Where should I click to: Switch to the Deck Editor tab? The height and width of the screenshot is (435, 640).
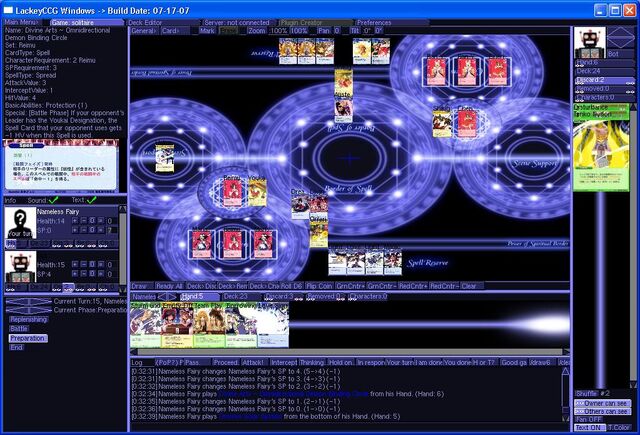(163, 22)
